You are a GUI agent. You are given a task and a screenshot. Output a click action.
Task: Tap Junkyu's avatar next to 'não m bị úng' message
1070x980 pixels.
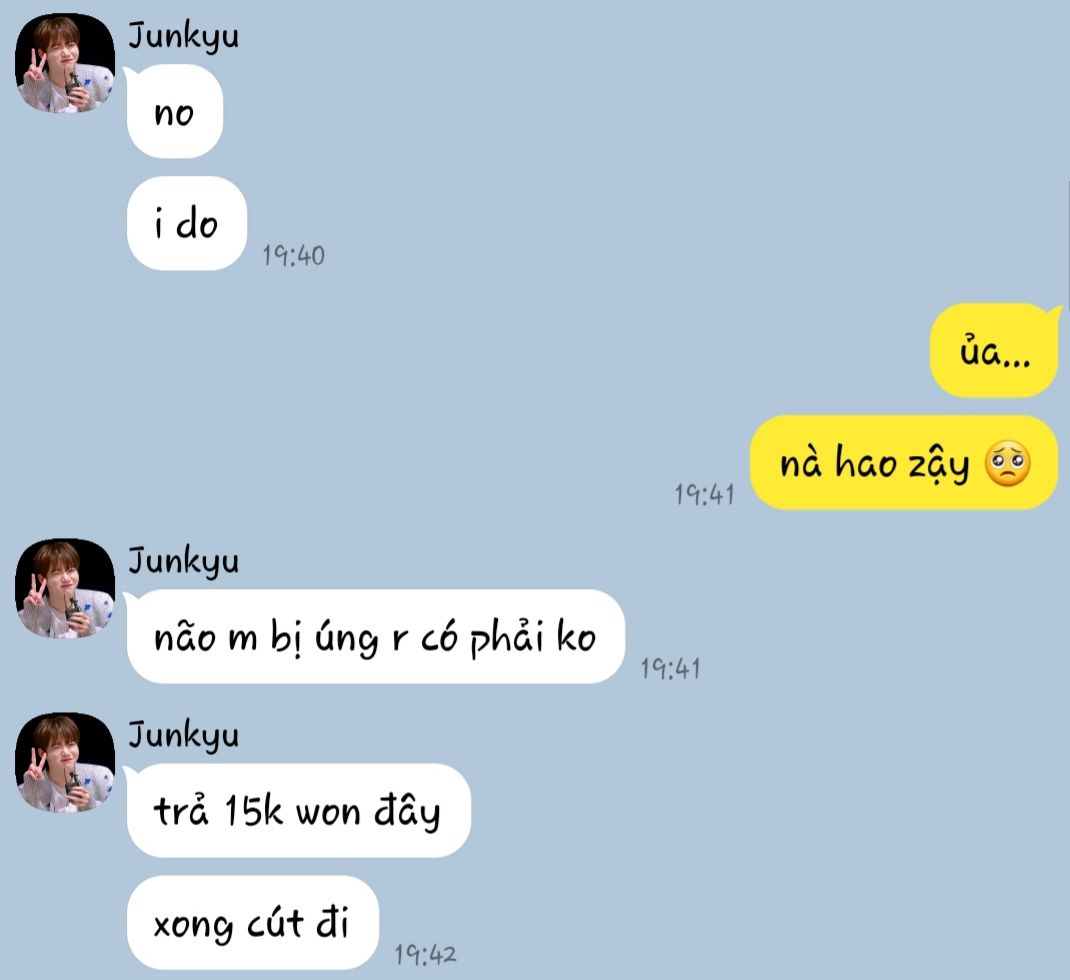(x=65, y=588)
